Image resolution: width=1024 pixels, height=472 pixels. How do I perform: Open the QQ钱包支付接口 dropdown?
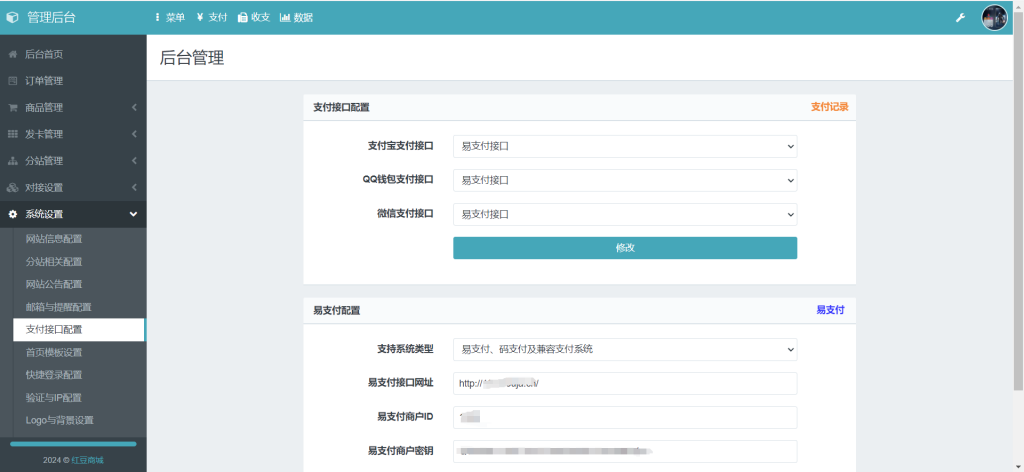click(625, 180)
